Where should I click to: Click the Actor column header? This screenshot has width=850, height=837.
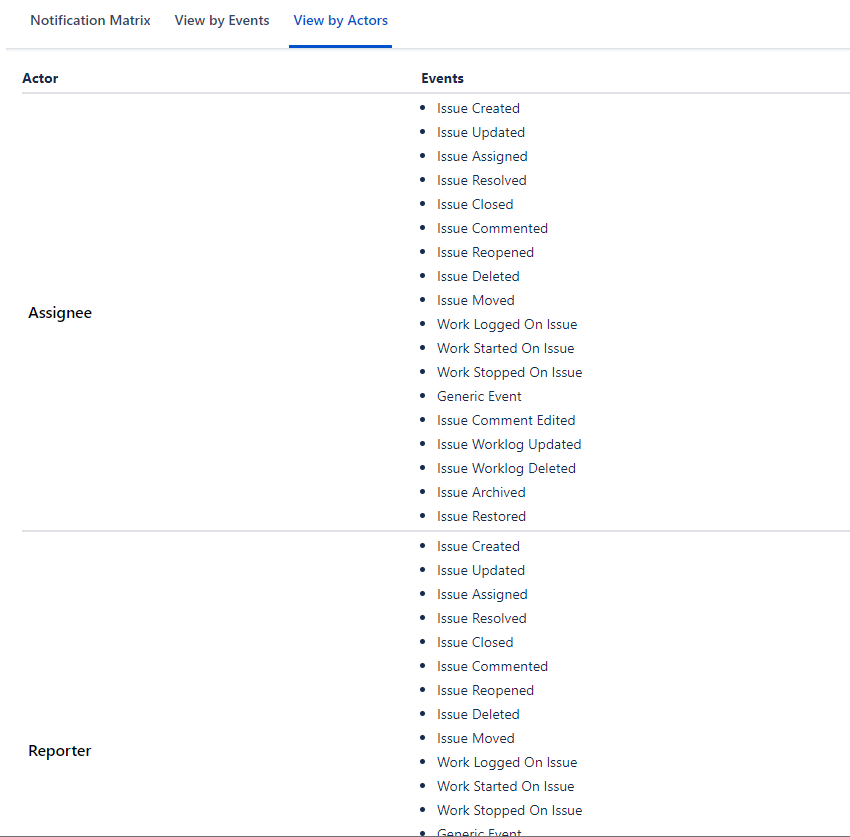point(40,79)
